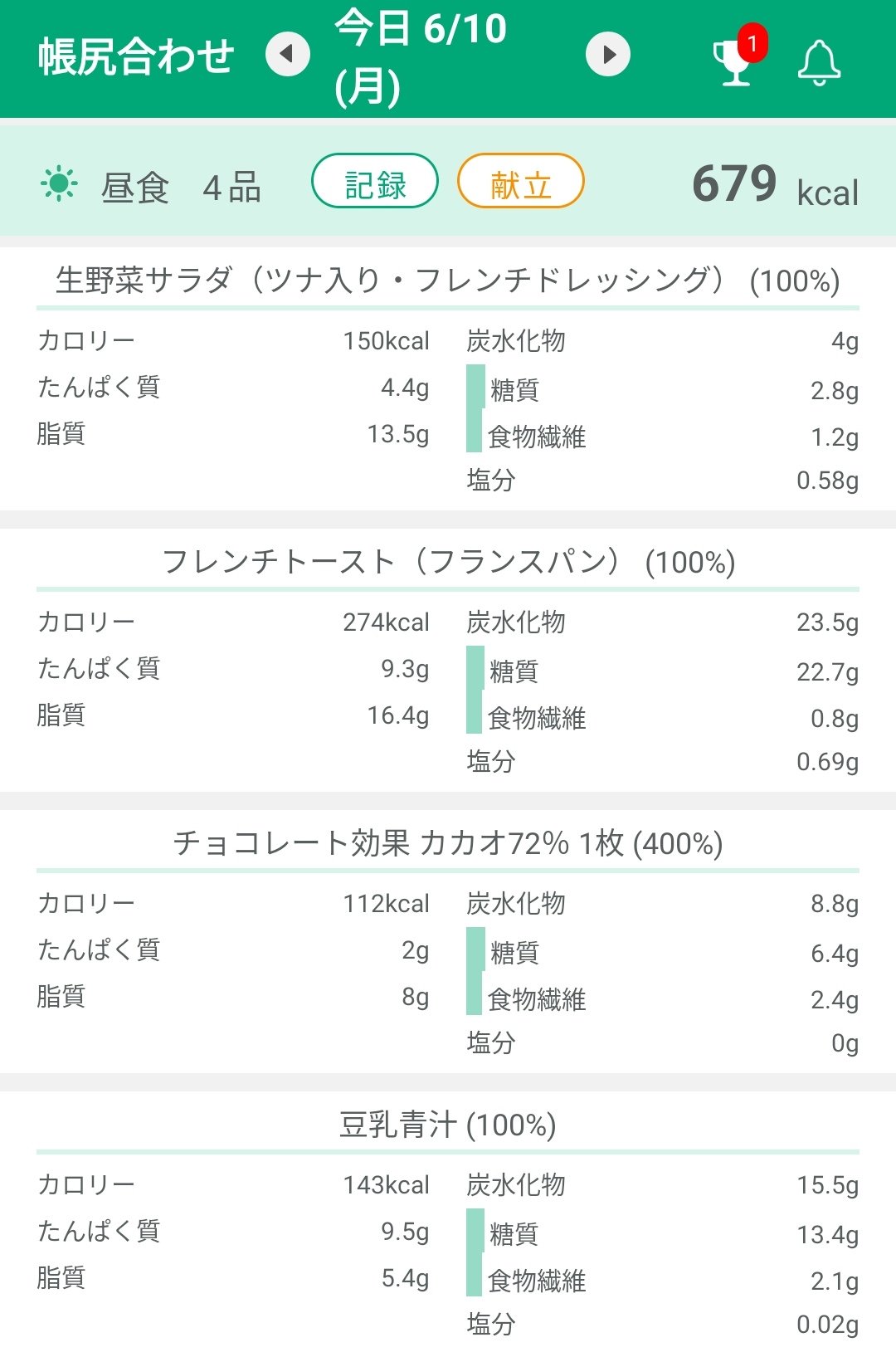Tap the 143kcal soy milk value

pos(386,1185)
